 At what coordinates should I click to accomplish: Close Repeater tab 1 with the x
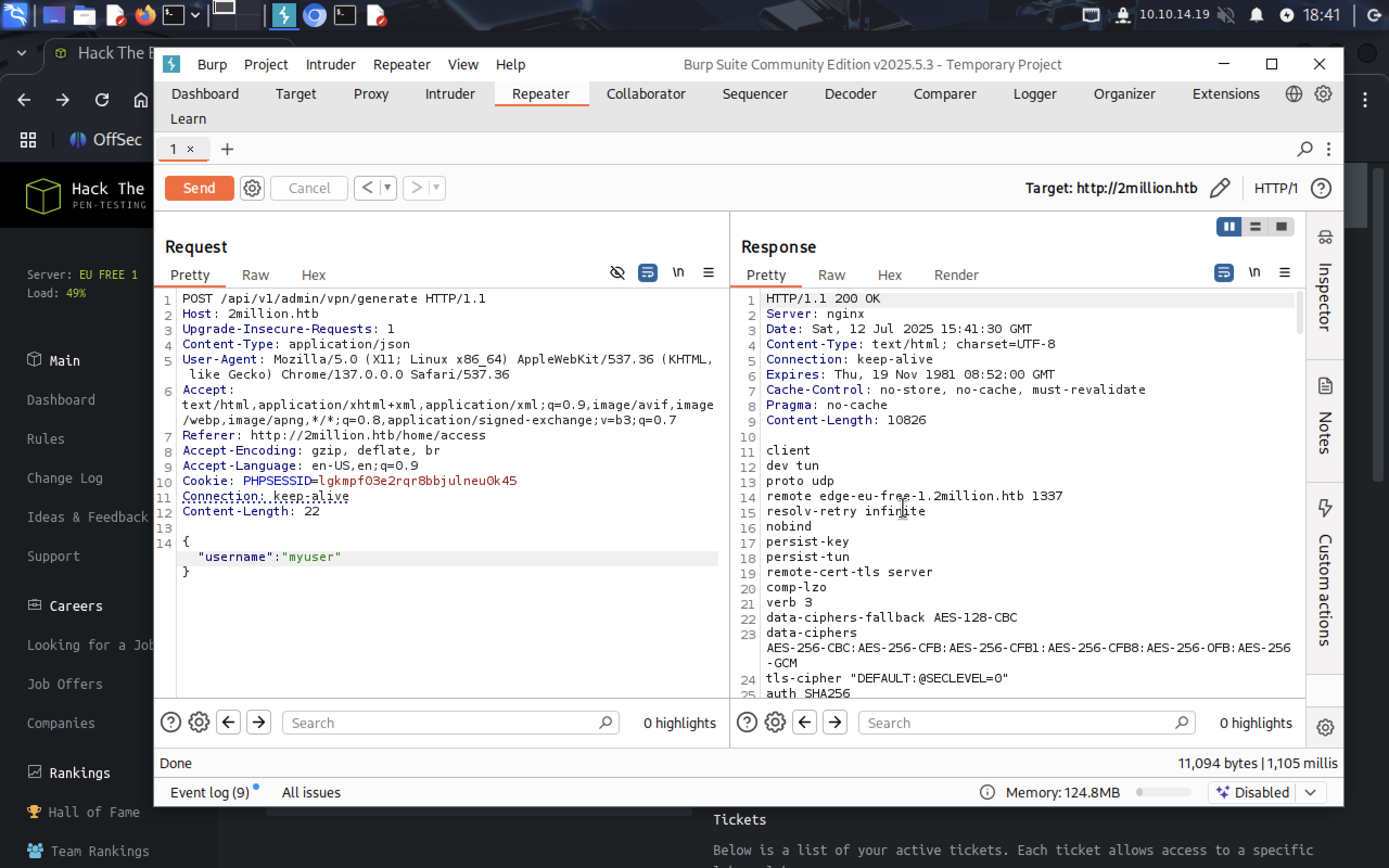(x=190, y=149)
